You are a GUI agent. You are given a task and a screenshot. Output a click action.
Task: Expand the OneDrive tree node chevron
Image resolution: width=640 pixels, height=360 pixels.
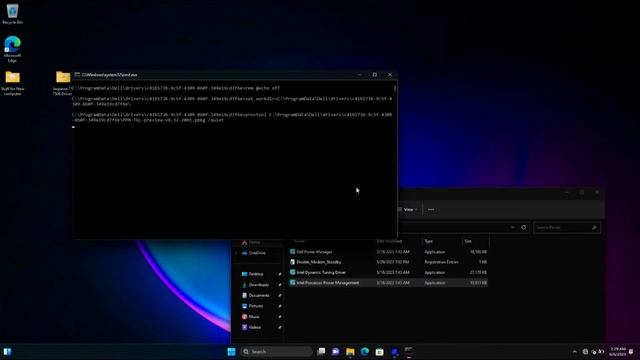pyautogui.click(x=236, y=253)
